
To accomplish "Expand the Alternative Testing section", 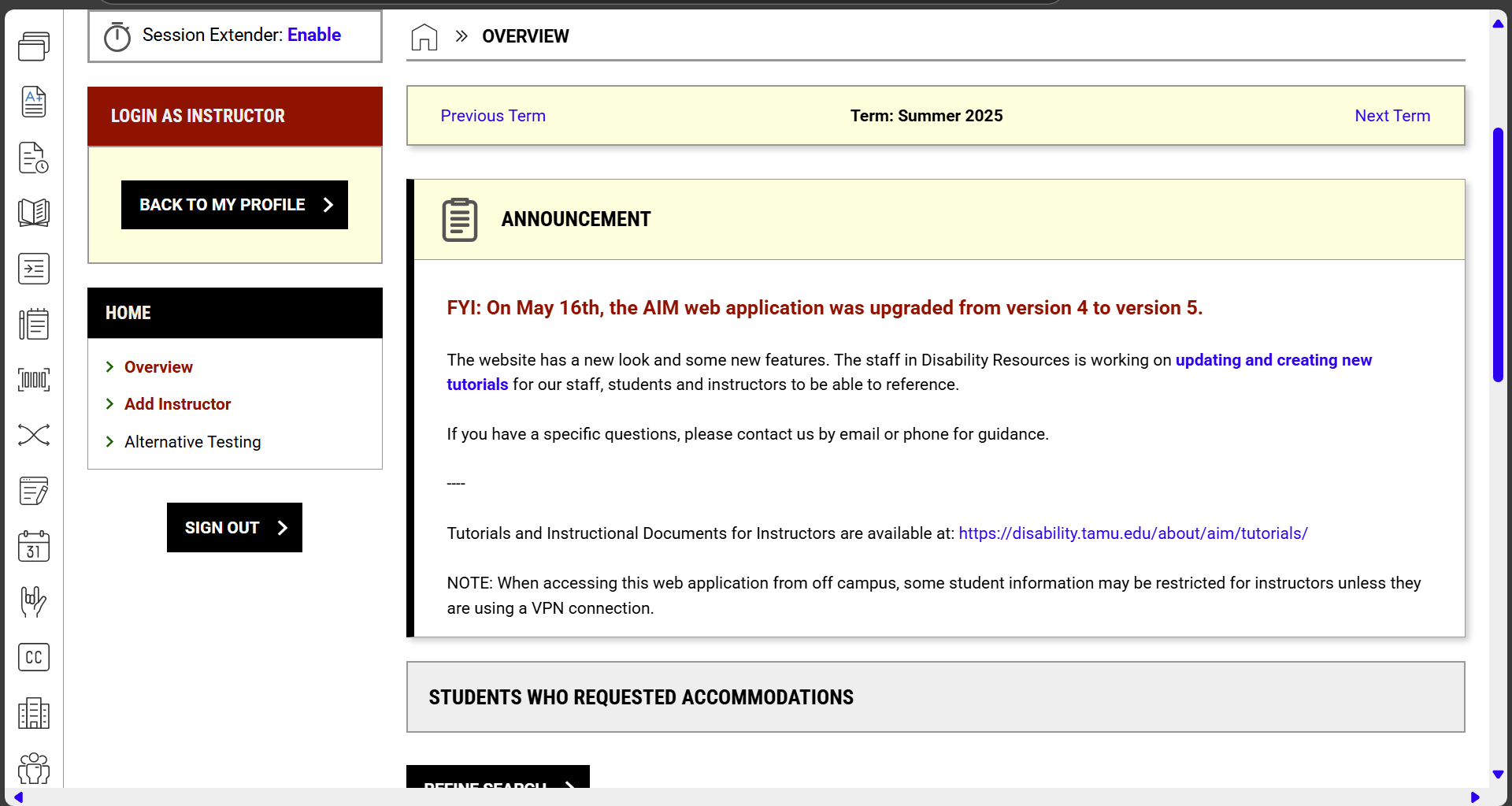I will [x=192, y=441].
